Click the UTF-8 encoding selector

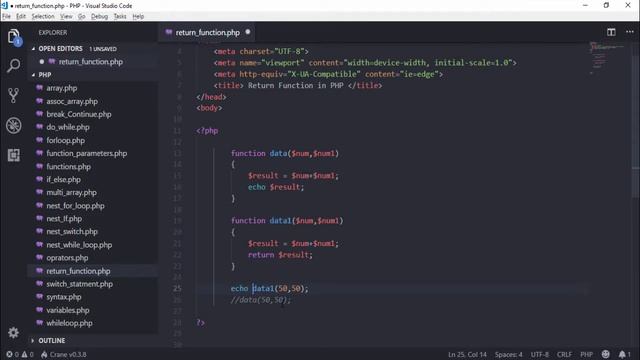[540, 354]
